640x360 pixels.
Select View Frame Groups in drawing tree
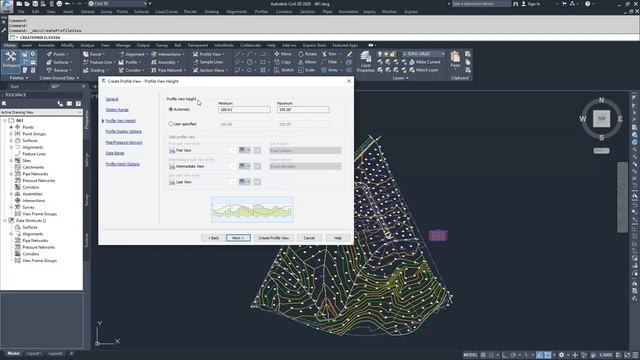(x=39, y=214)
